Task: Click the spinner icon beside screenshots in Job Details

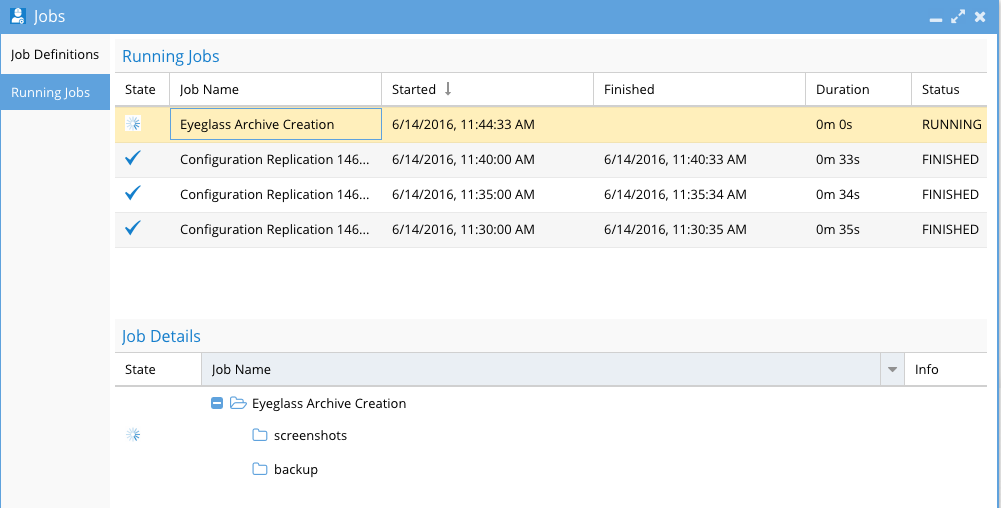Action: tap(133, 435)
